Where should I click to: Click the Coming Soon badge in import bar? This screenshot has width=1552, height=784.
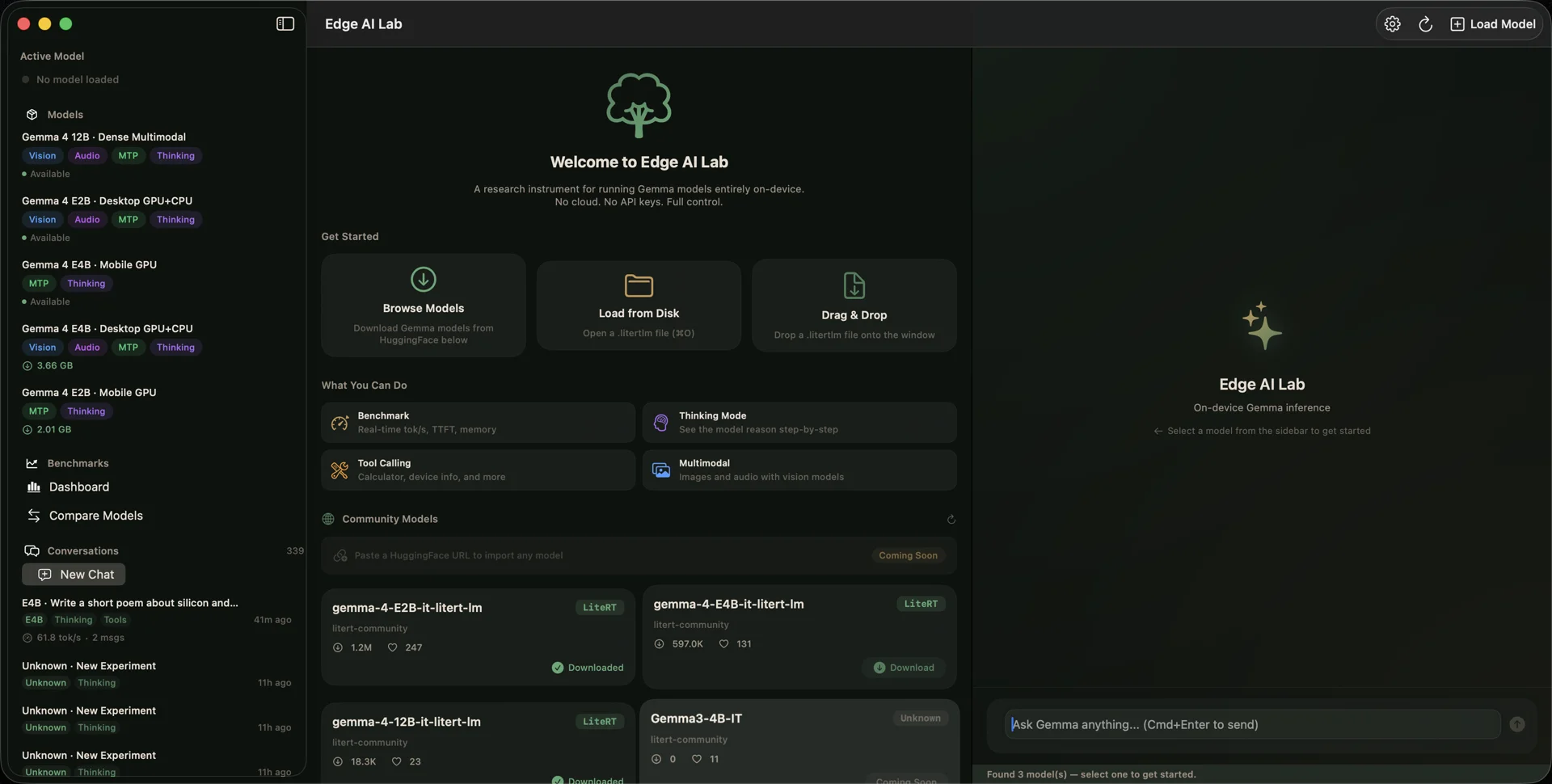coord(908,555)
